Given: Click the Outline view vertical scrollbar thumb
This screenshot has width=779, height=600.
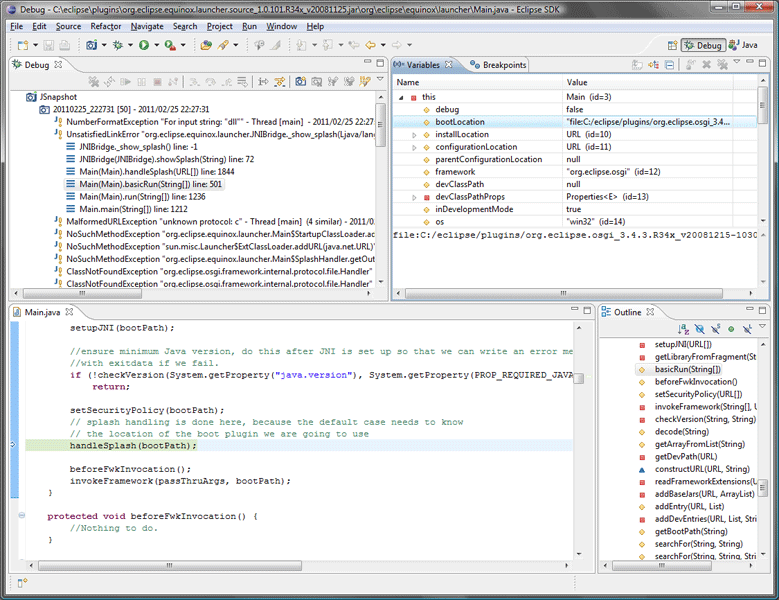Looking at the screenshot, I should (763, 487).
